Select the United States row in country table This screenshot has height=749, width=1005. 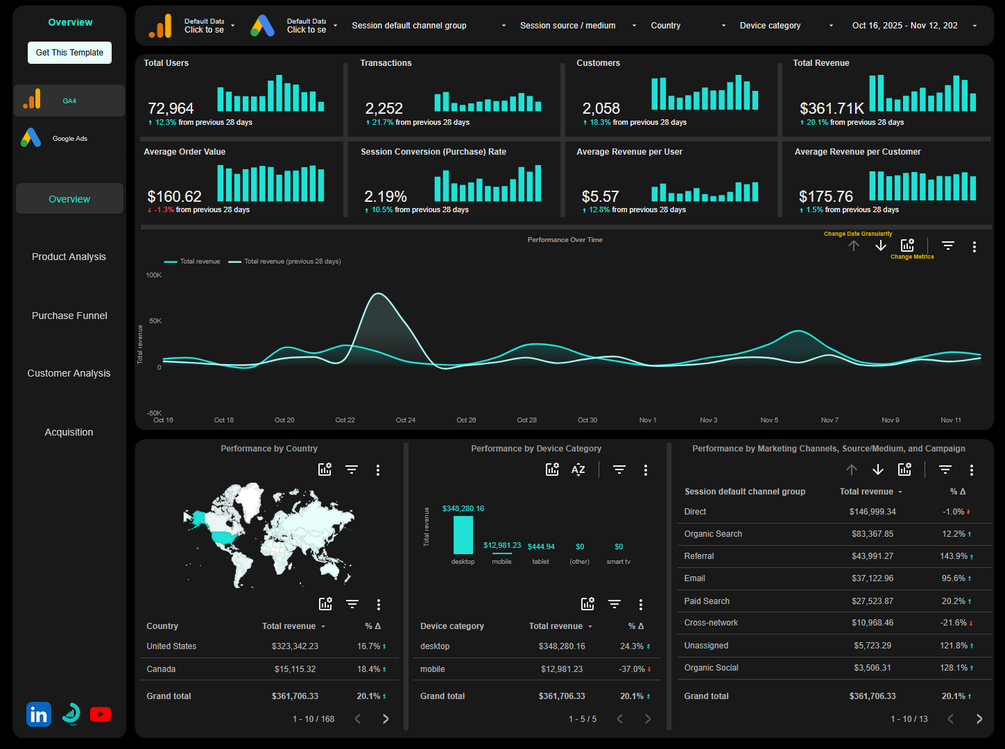[x=269, y=646]
